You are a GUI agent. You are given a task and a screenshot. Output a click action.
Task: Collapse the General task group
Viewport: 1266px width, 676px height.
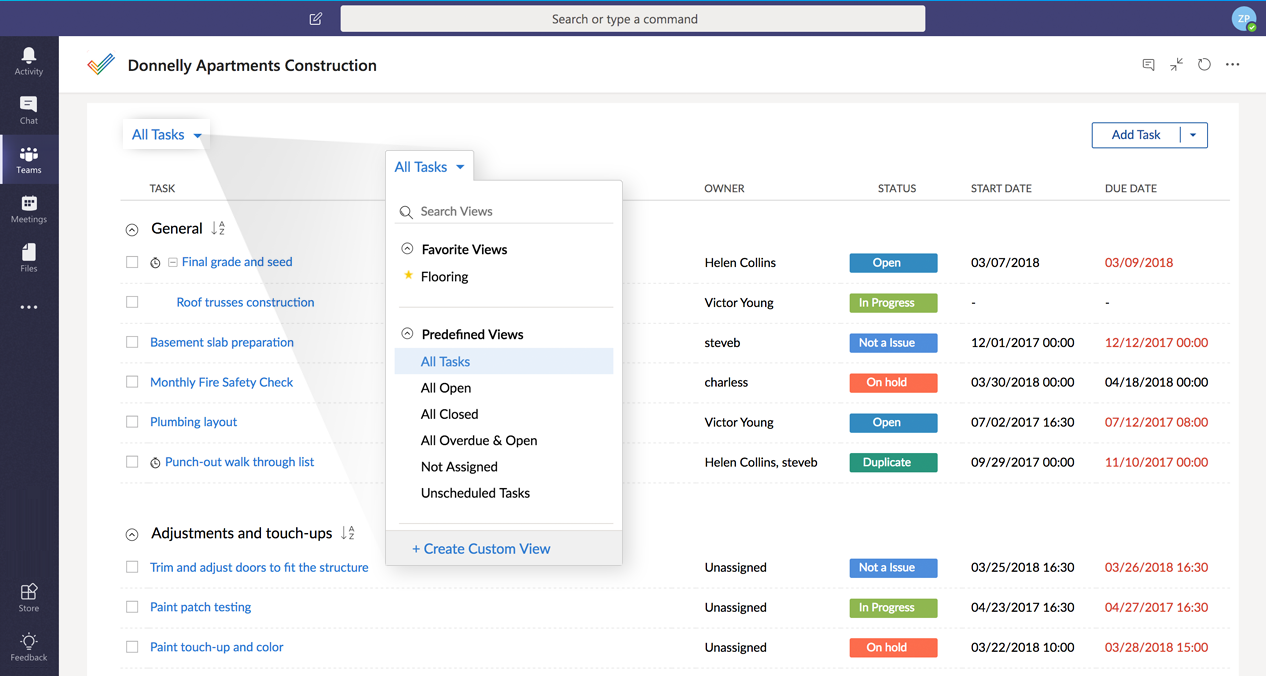(132, 230)
